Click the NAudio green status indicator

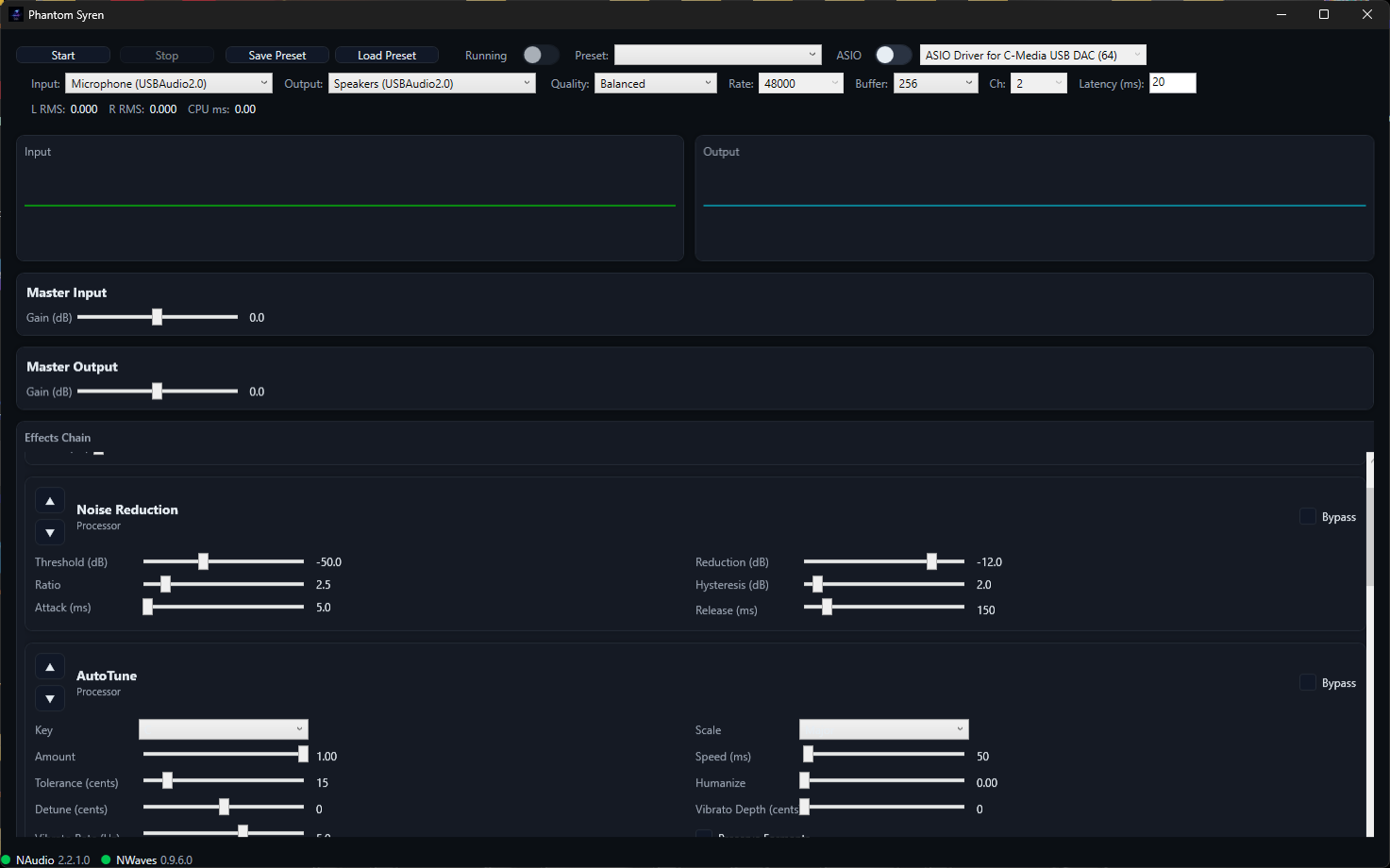(6, 860)
